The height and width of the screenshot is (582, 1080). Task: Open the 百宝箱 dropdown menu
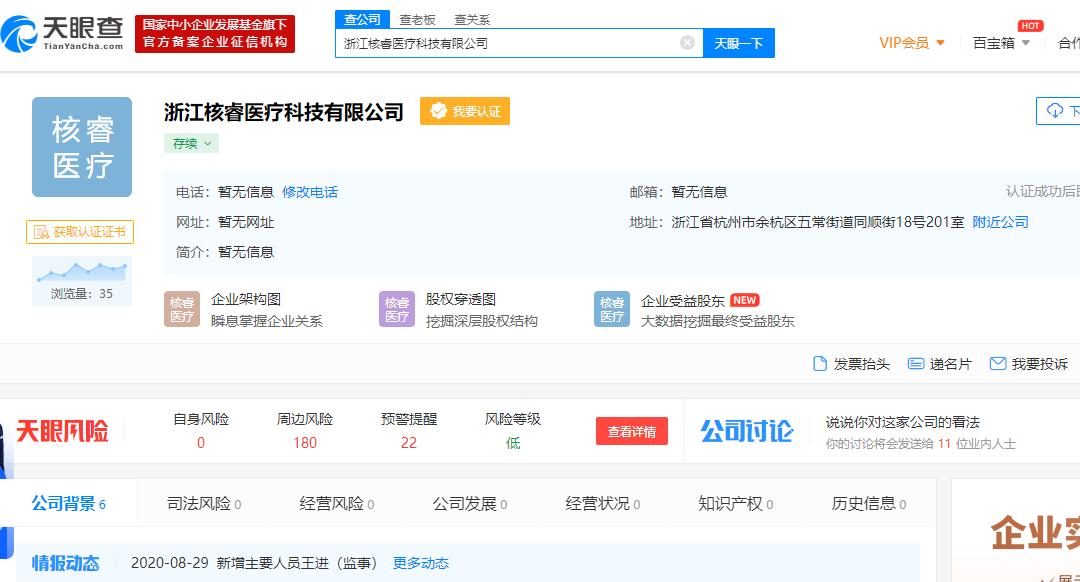click(x=999, y=42)
